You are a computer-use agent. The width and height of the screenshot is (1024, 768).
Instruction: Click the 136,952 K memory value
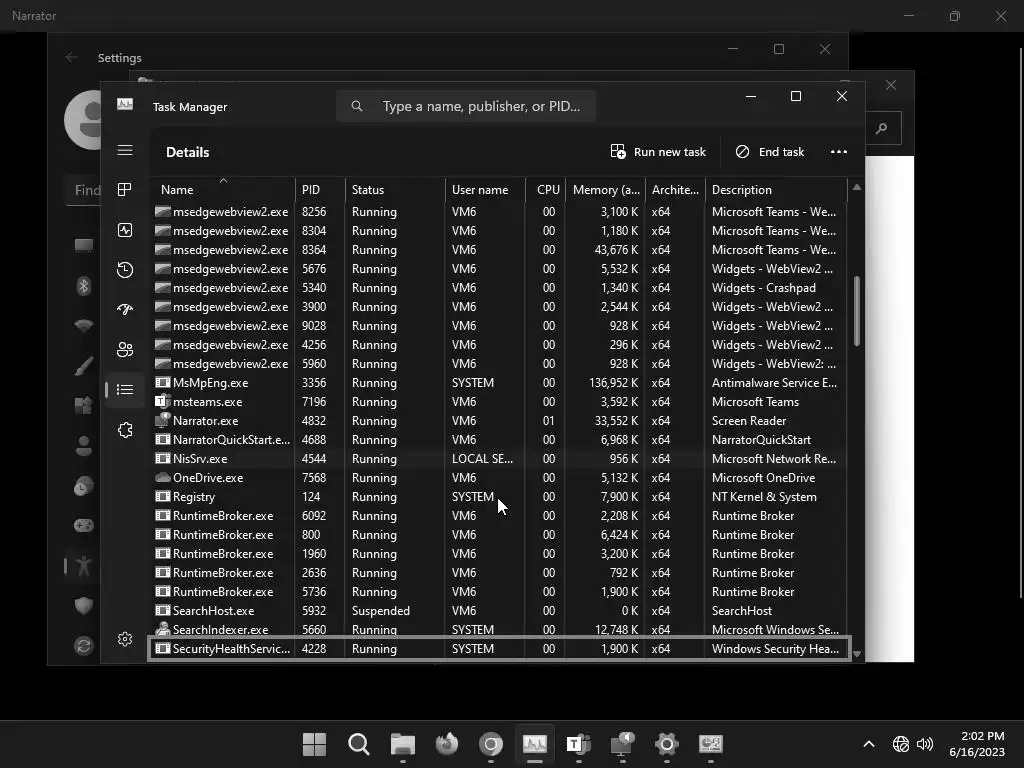[x=613, y=383]
